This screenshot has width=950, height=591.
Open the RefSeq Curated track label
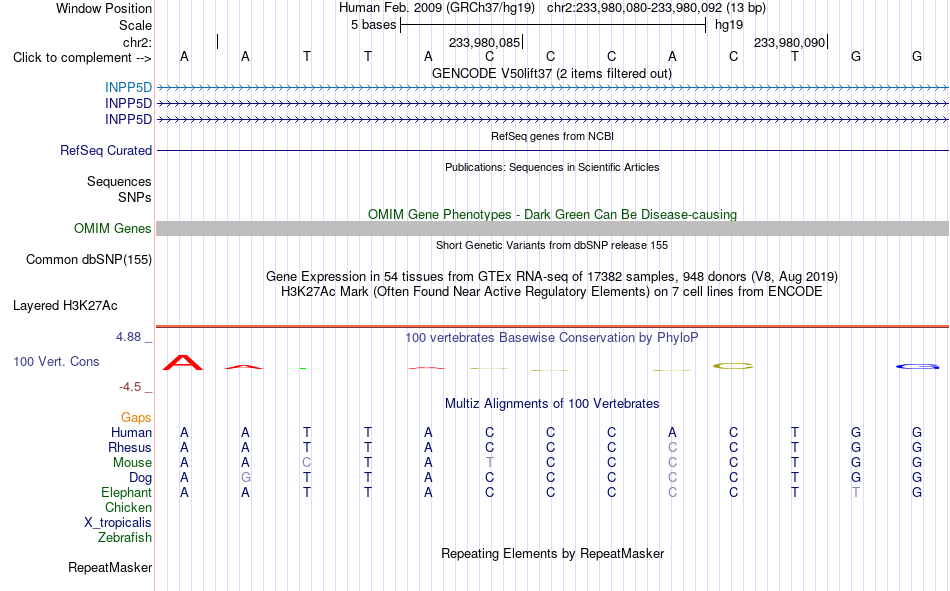pyautogui.click(x=105, y=150)
